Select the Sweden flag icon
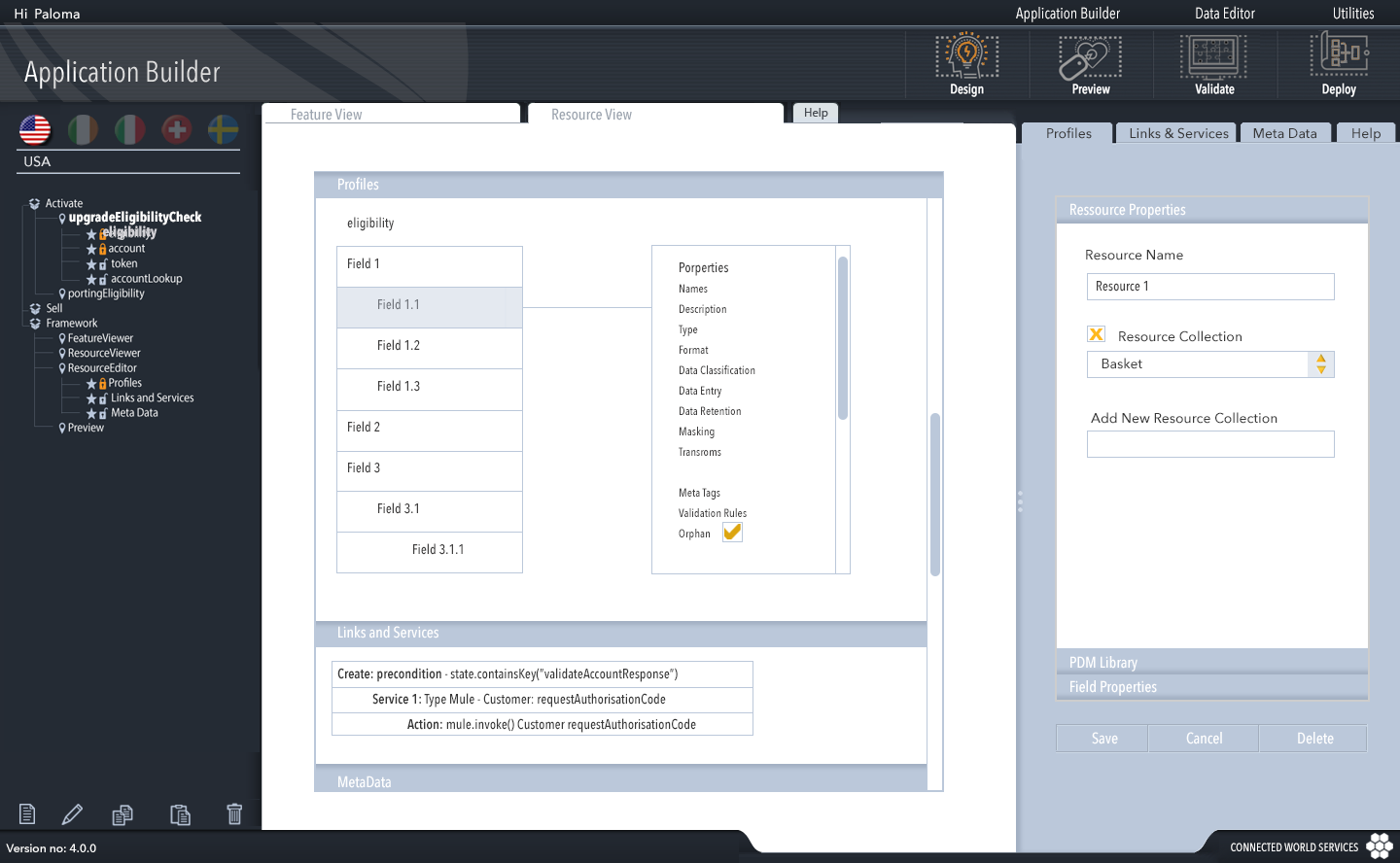 (224, 129)
